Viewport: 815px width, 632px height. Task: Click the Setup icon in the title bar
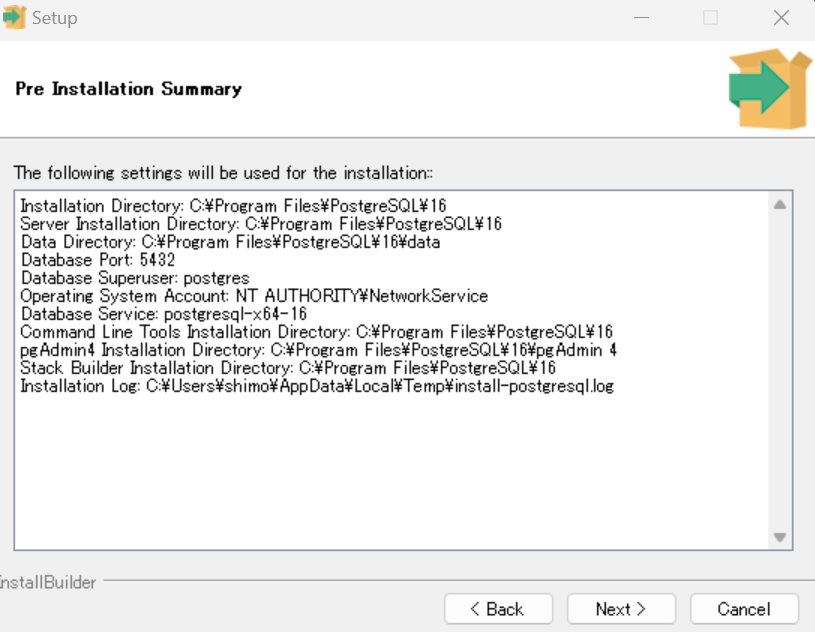(x=14, y=17)
